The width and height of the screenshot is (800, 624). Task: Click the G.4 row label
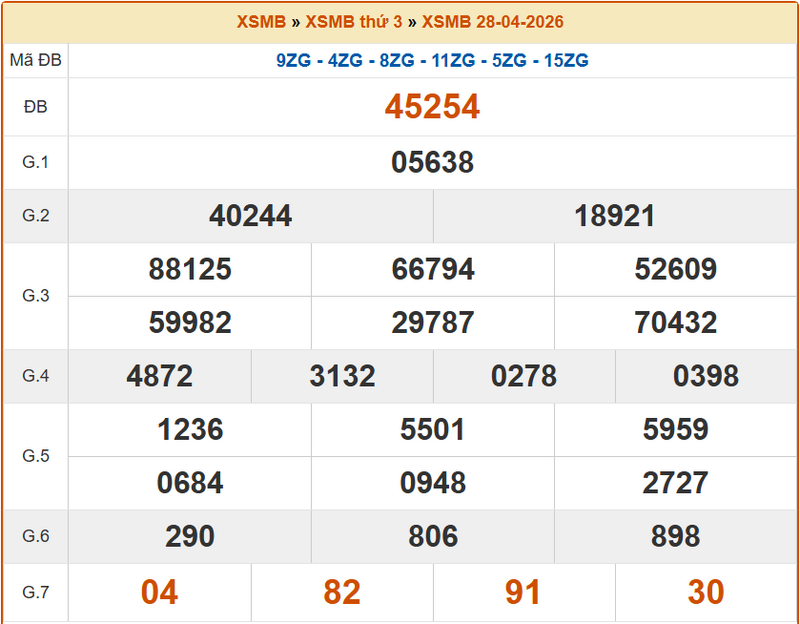pyautogui.click(x=36, y=377)
